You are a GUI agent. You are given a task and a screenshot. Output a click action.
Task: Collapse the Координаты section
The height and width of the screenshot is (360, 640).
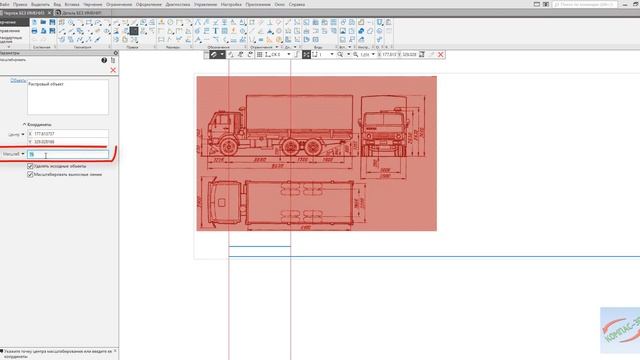pos(24,124)
